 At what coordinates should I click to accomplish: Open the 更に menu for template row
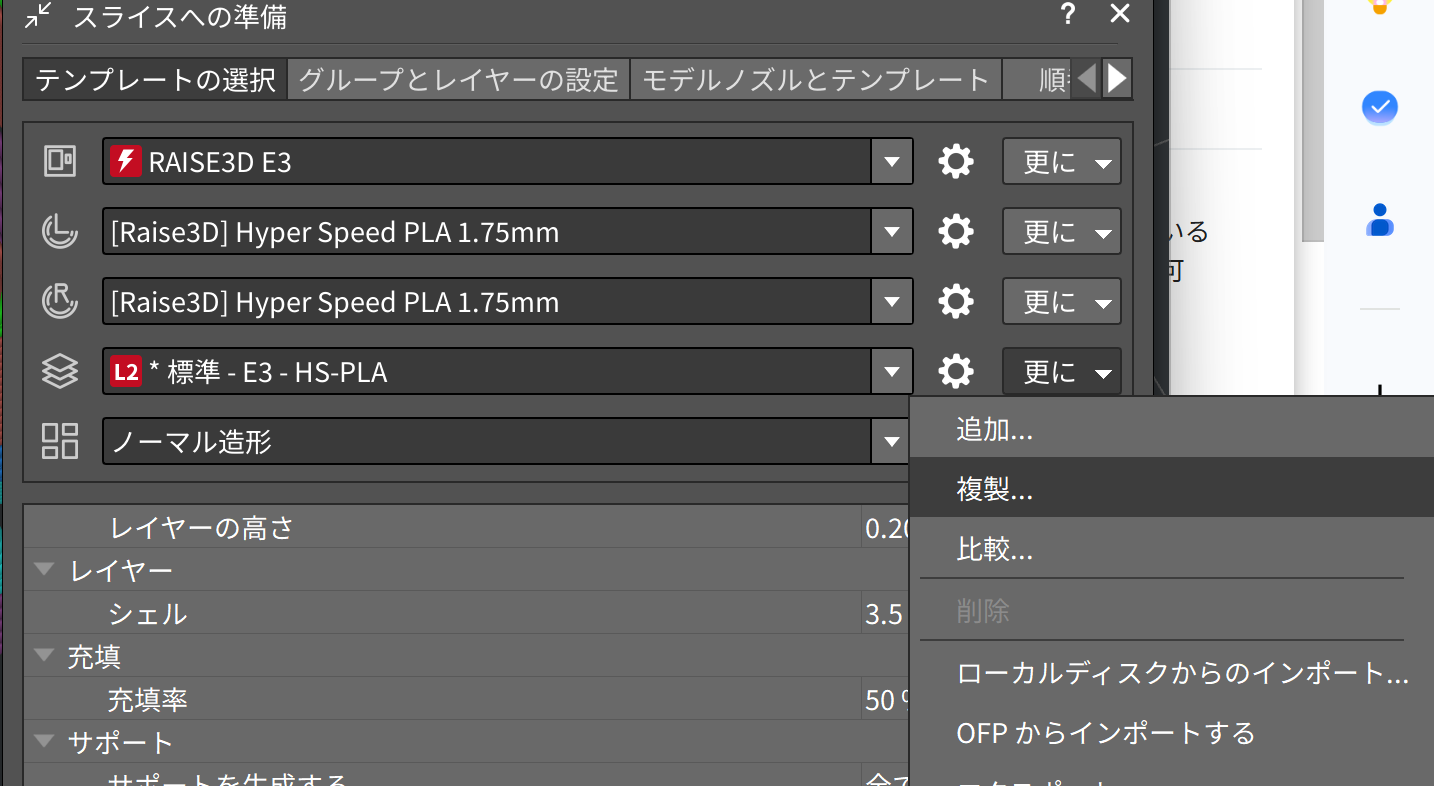[1062, 372]
